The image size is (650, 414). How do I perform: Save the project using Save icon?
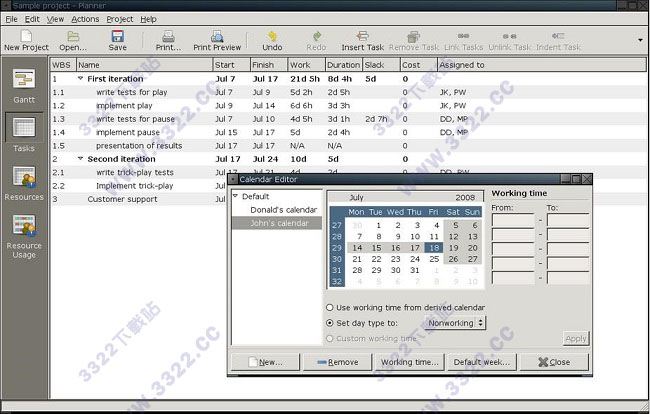click(x=118, y=38)
